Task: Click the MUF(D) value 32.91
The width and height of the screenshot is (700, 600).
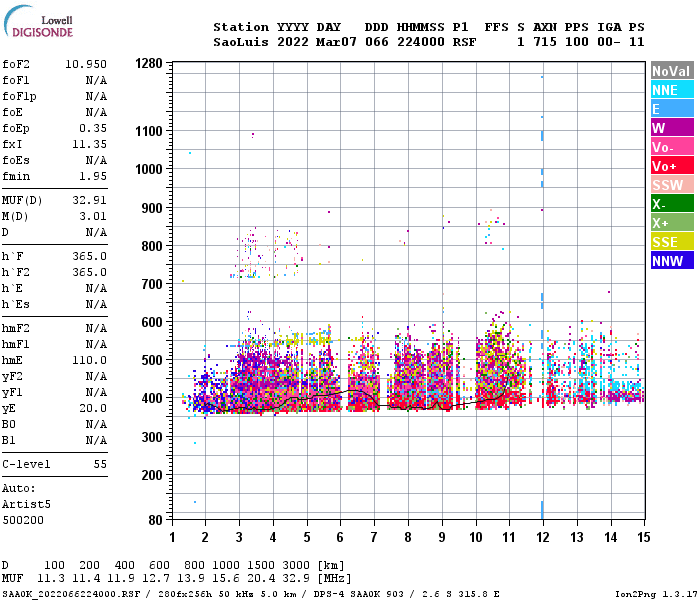Action: tap(89, 200)
